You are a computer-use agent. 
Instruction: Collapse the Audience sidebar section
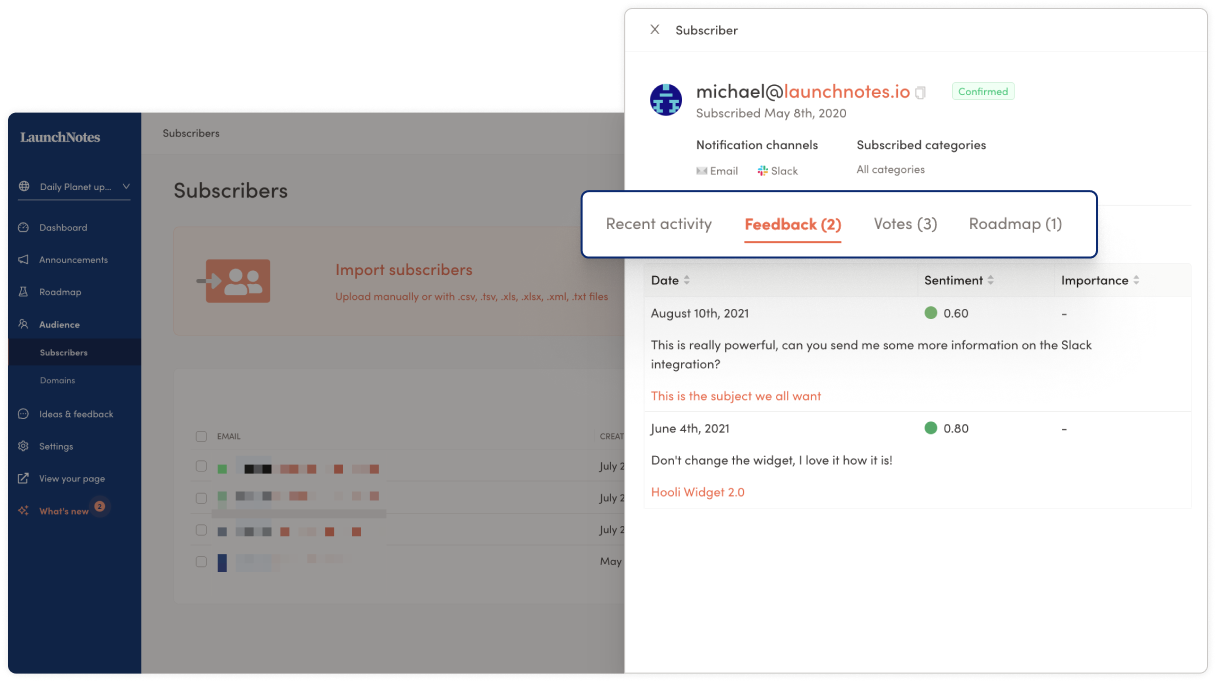coord(59,324)
